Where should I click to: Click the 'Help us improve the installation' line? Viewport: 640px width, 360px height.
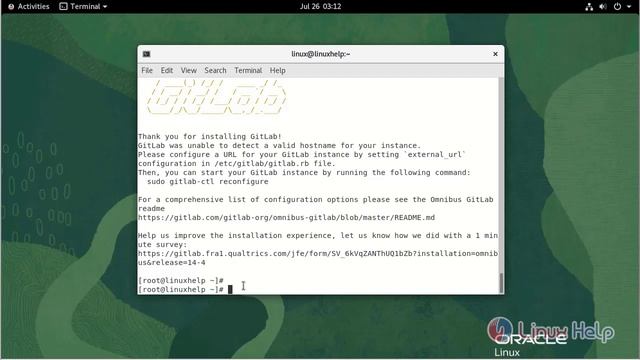click(x=318, y=236)
